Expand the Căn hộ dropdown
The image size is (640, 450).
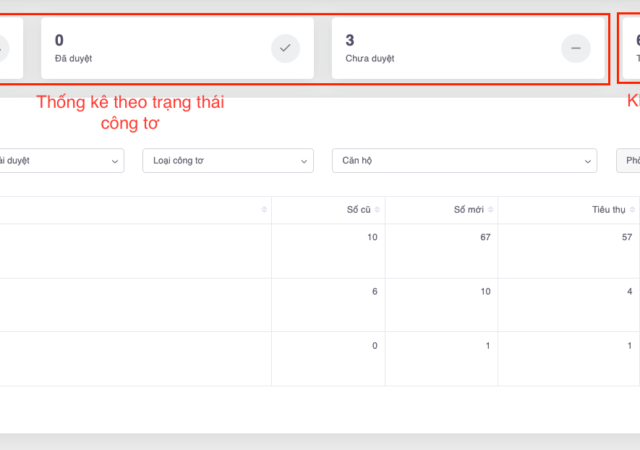click(x=465, y=160)
